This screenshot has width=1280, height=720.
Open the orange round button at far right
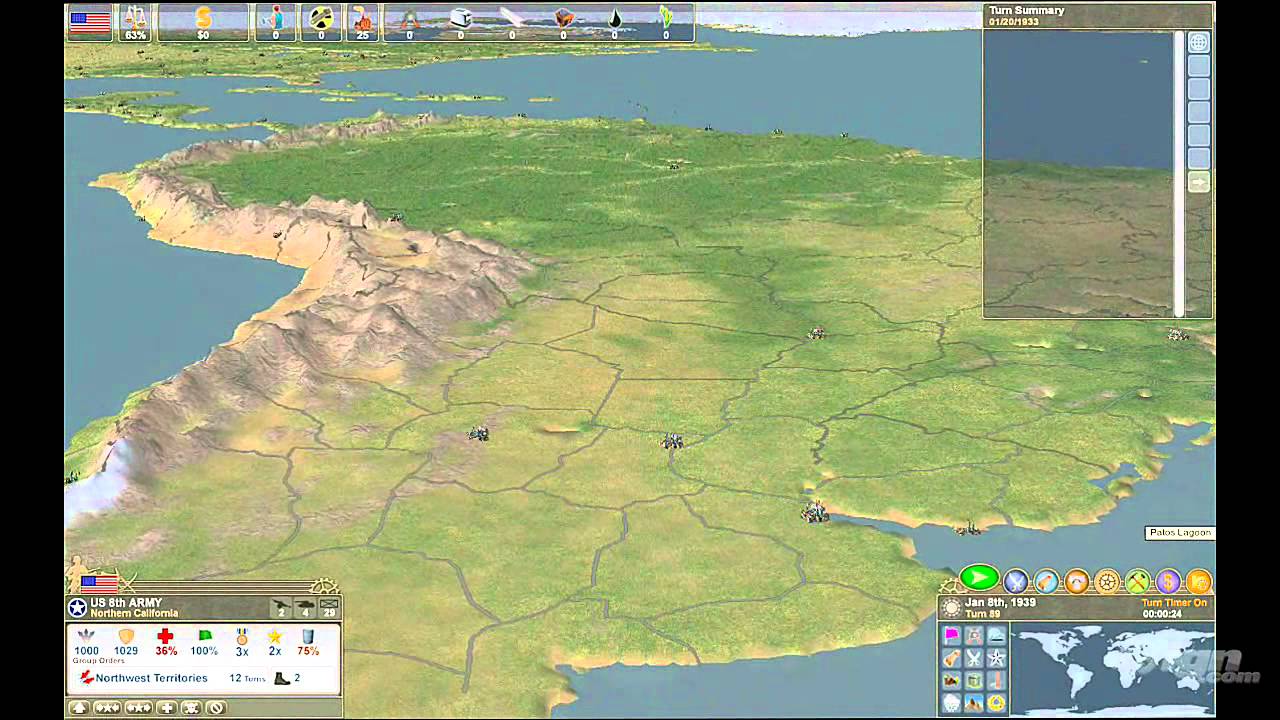pyautogui.click(x=1199, y=581)
